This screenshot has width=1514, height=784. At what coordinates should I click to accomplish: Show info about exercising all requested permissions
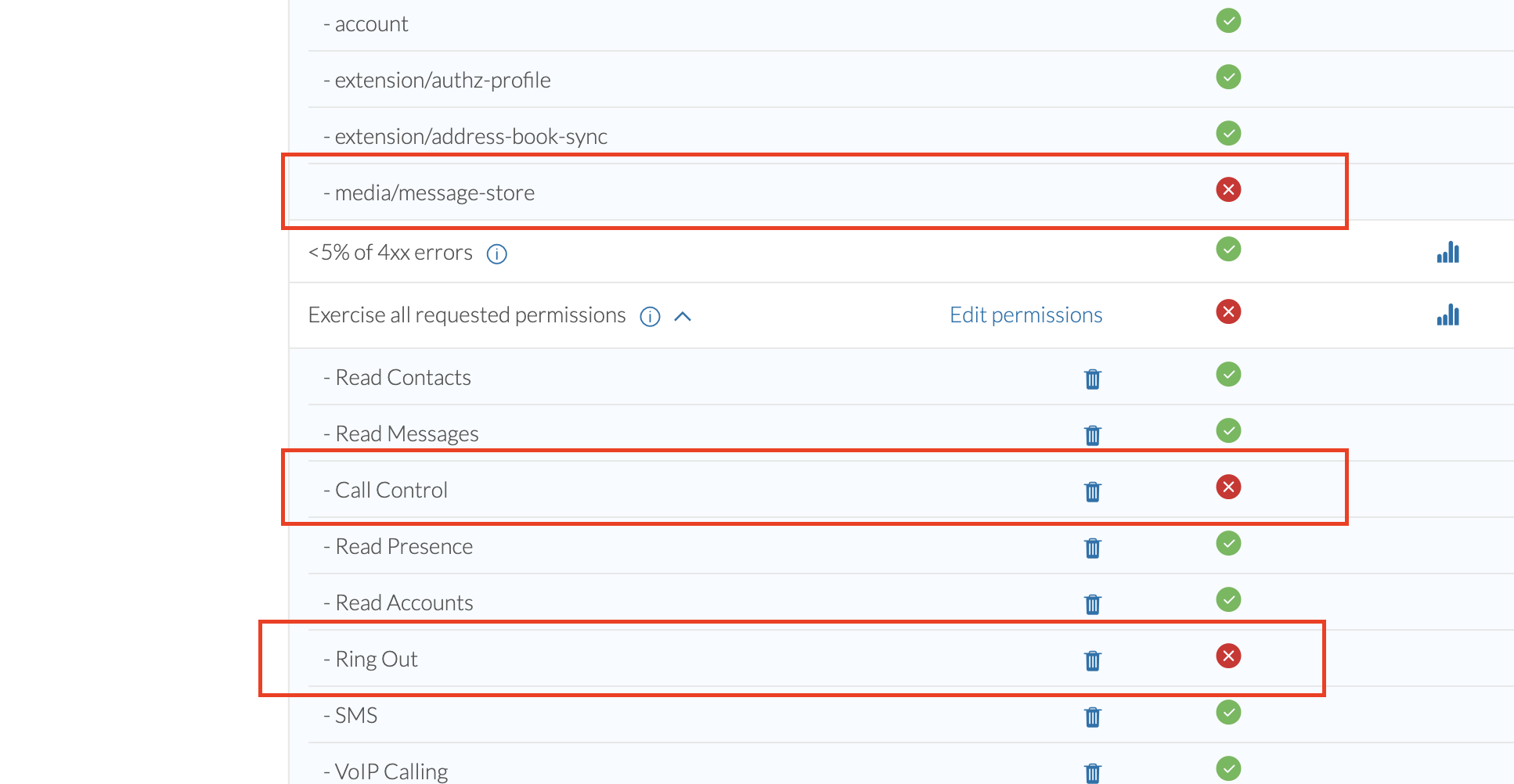pyautogui.click(x=651, y=317)
